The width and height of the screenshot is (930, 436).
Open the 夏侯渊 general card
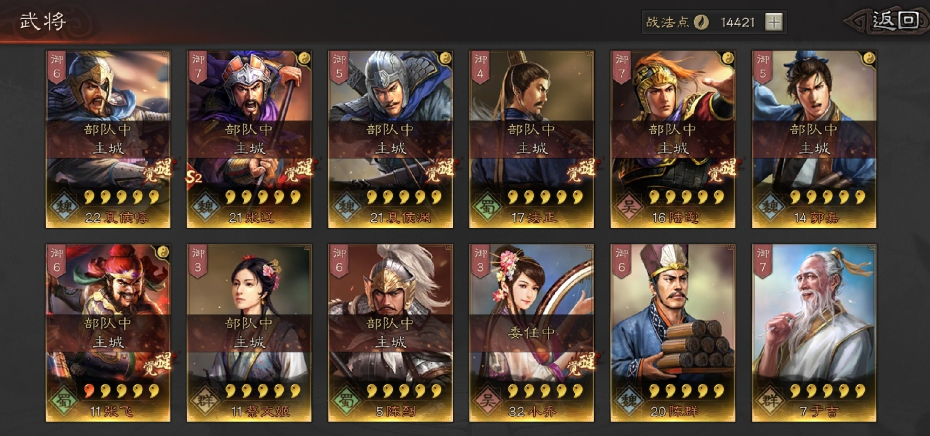(x=391, y=139)
